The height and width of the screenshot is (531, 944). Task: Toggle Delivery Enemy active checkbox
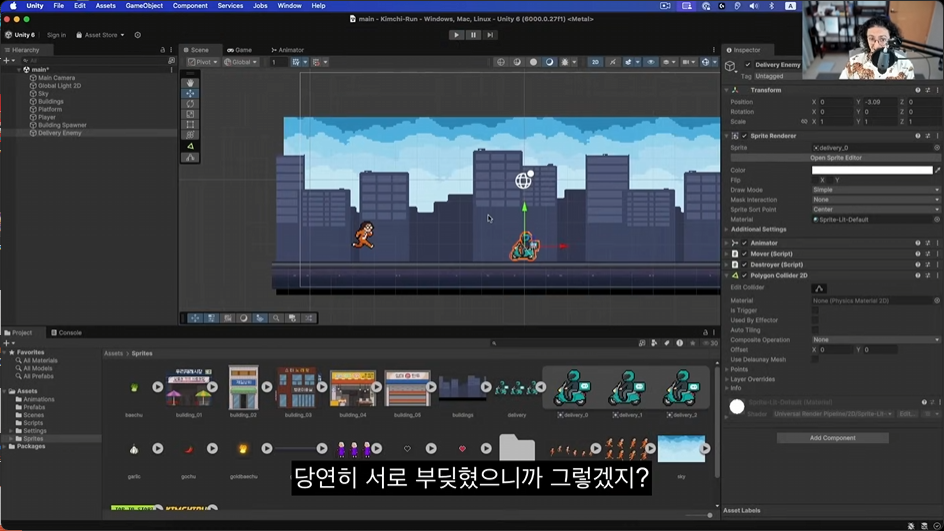(748, 65)
